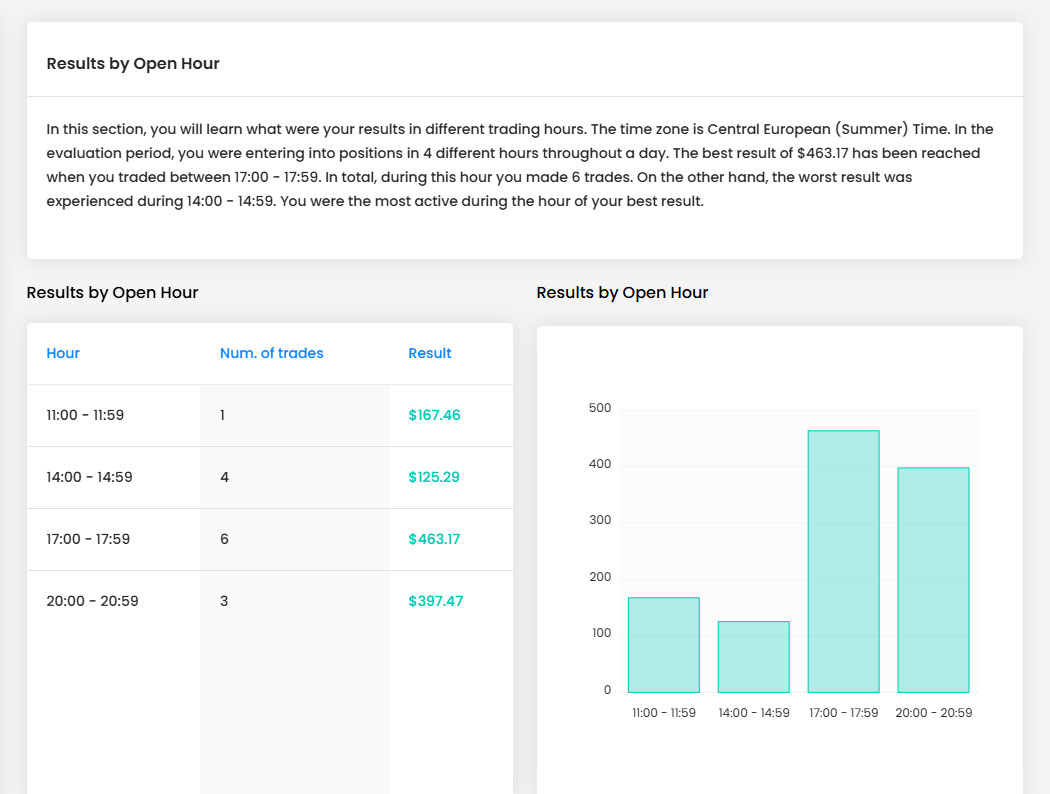Click the Result column header
1050x794 pixels.
(430, 353)
